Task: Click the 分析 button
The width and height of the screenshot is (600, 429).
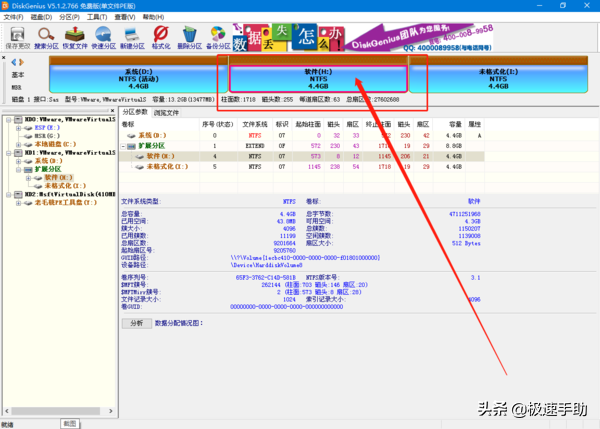Action: tap(137, 323)
